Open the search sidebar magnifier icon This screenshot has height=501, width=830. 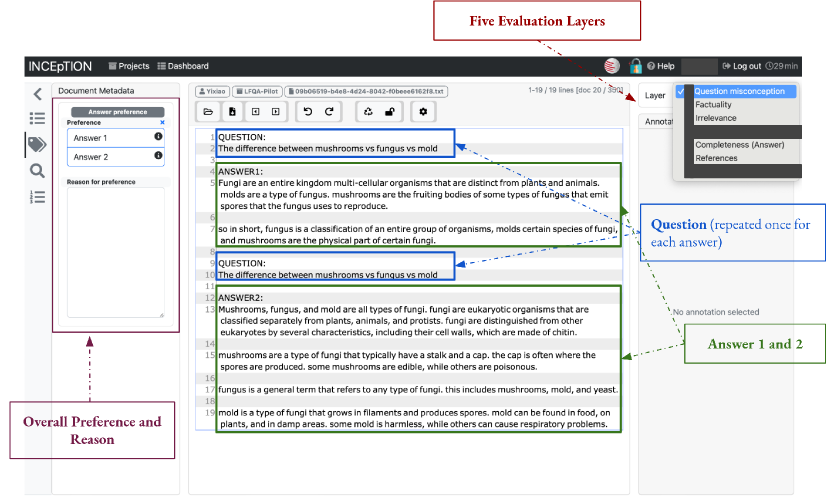37,171
